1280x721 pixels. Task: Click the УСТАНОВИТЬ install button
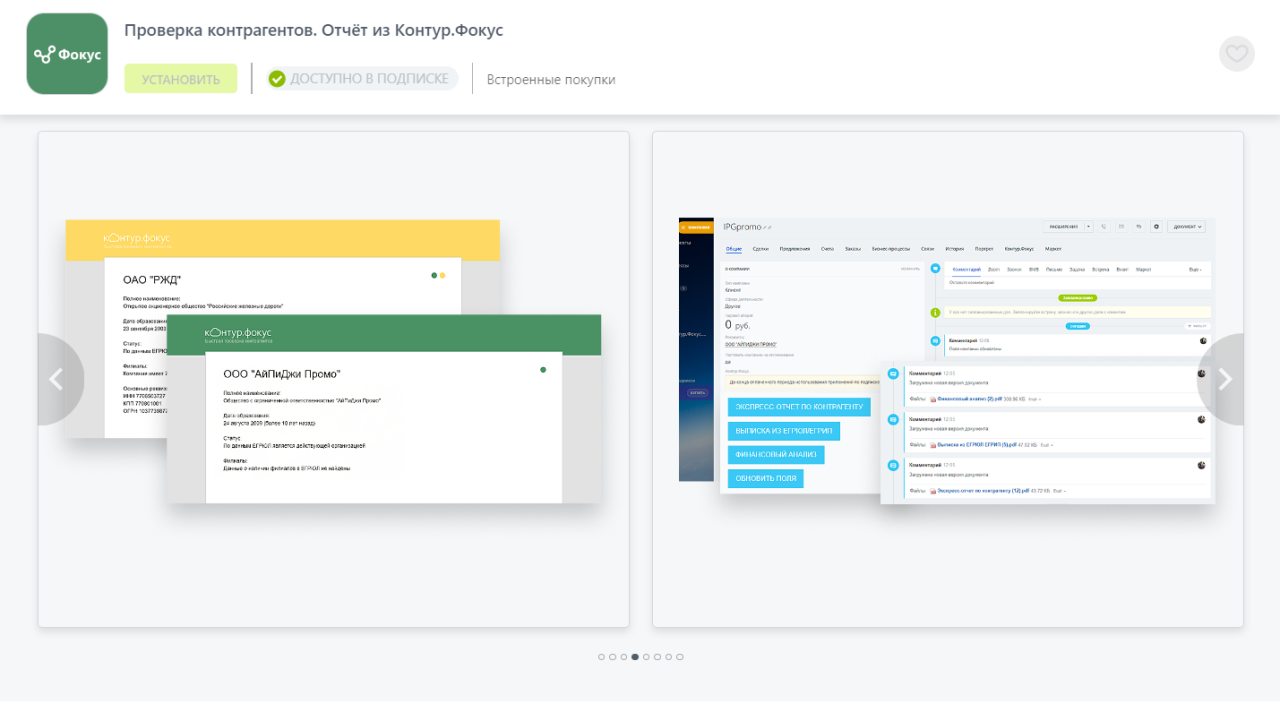(x=181, y=79)
